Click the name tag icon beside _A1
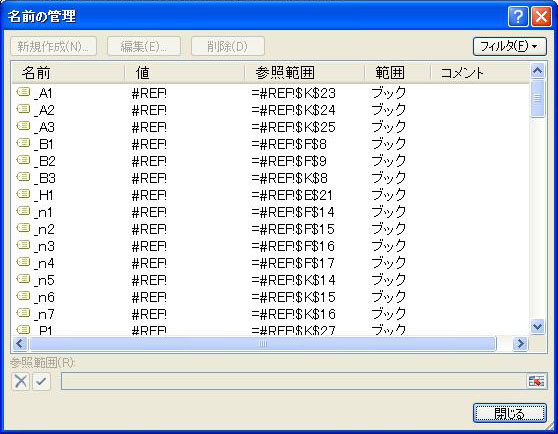The image size is (558, 434). tap(23, 92)
